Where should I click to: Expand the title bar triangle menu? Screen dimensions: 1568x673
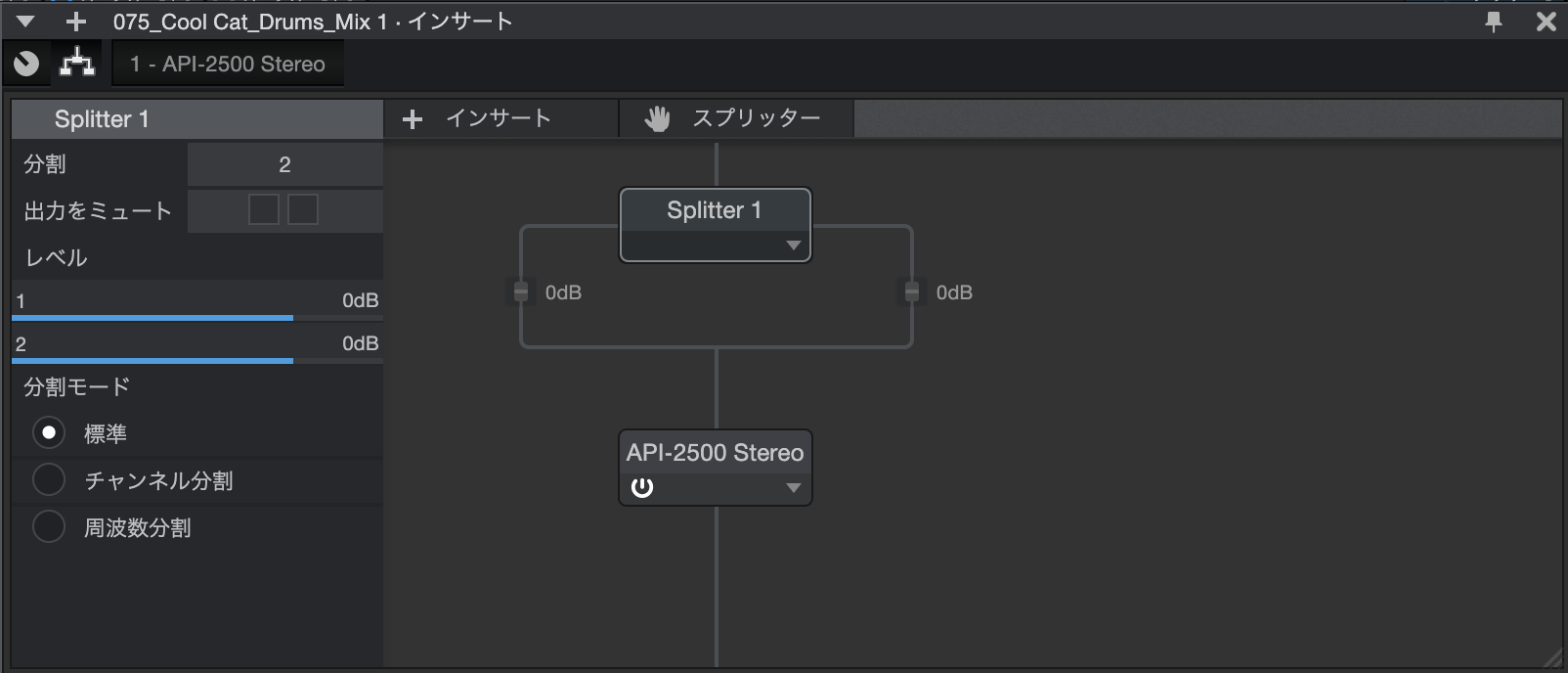(x=26, y=22)
